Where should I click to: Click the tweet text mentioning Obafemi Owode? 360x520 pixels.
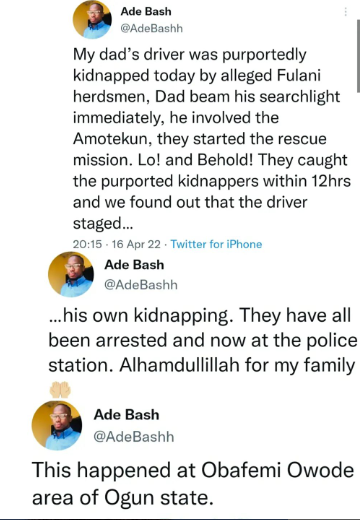(x=193, y=484)
